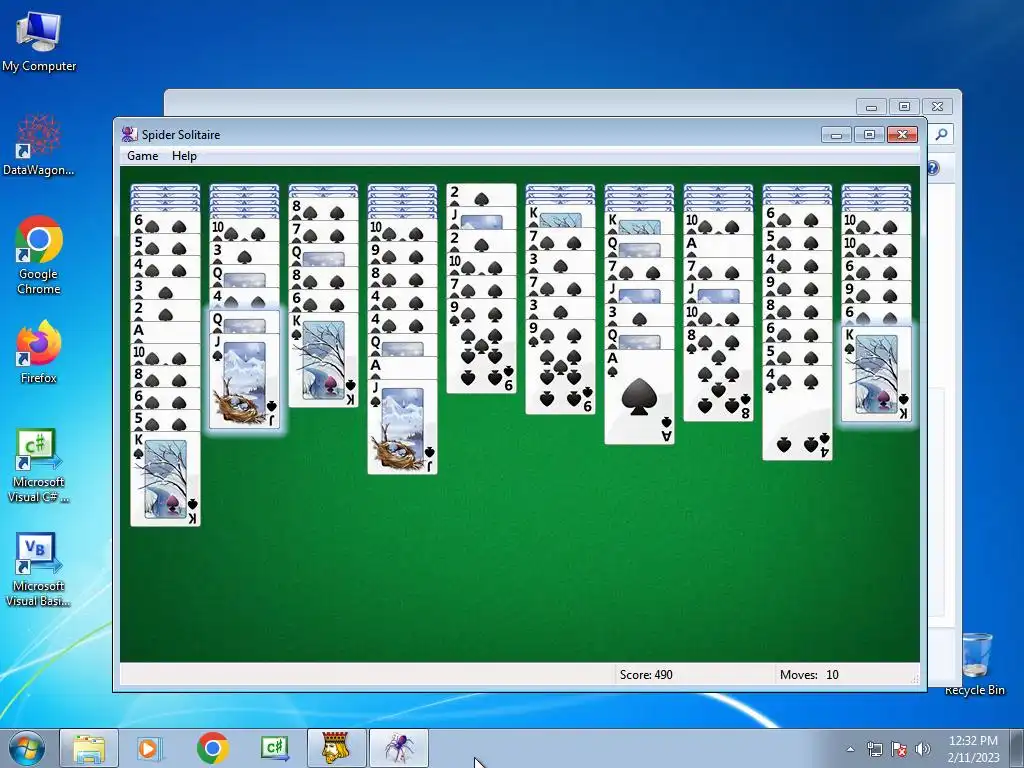Open the taskbar clock showing 12:32 PM

click(x=973, y=748)
